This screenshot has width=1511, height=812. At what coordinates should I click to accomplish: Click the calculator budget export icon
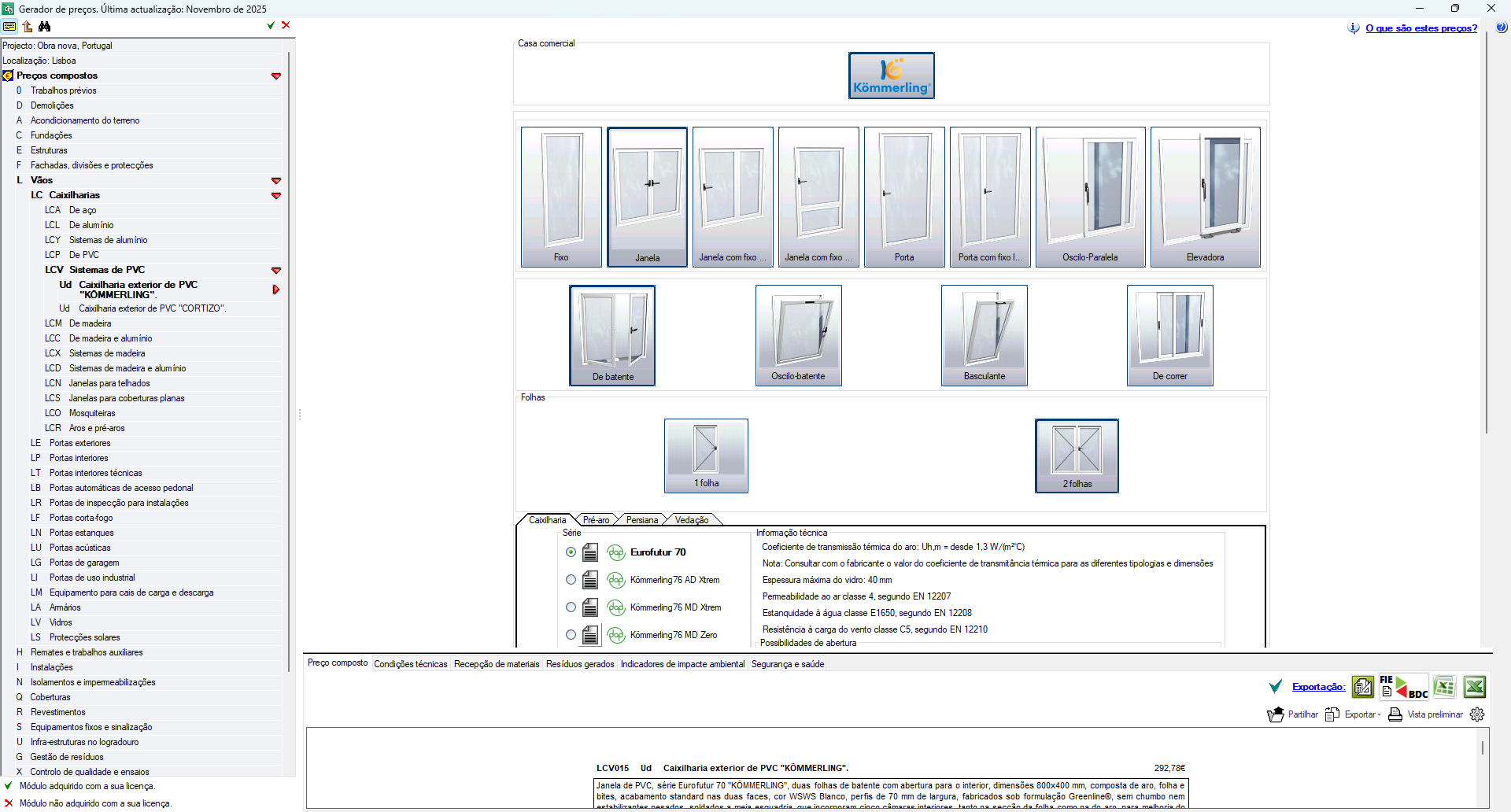pyautogui.click(x=1363, y=687)
